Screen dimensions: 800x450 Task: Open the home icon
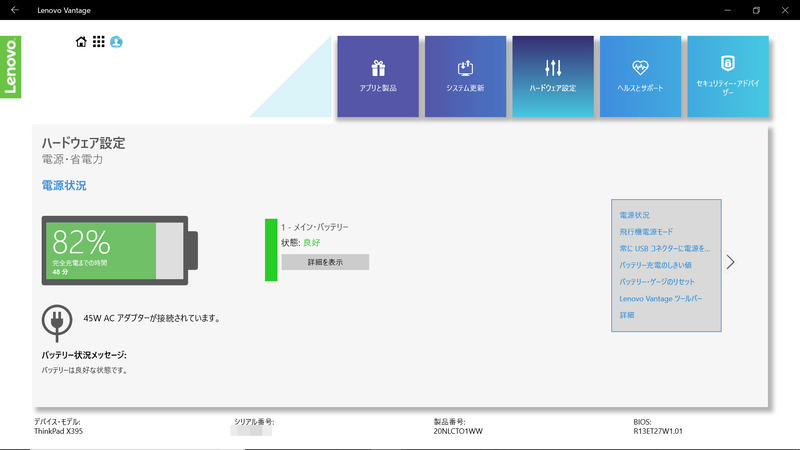[81, 42]
